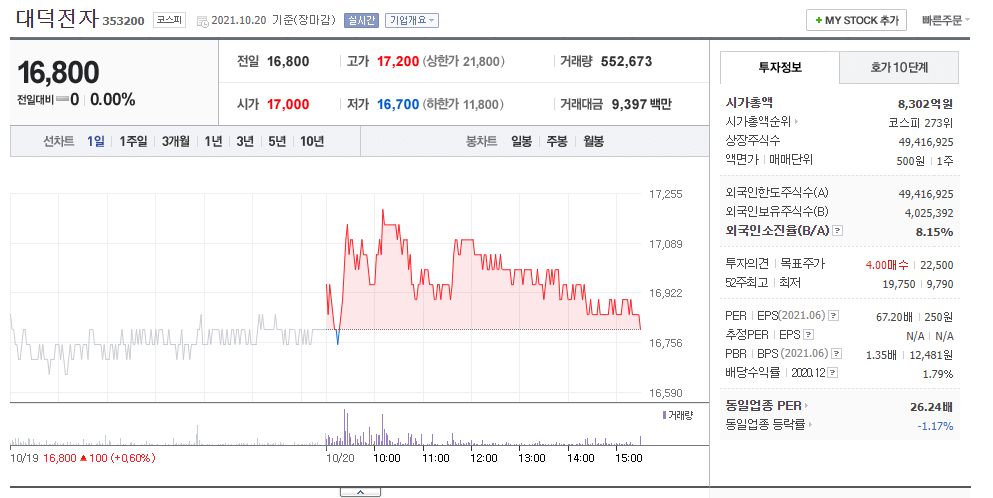Viewport: 993px width, 498px height.
Task: Click the 15:00 marker on chart time axis
Action: click(629, 457)
